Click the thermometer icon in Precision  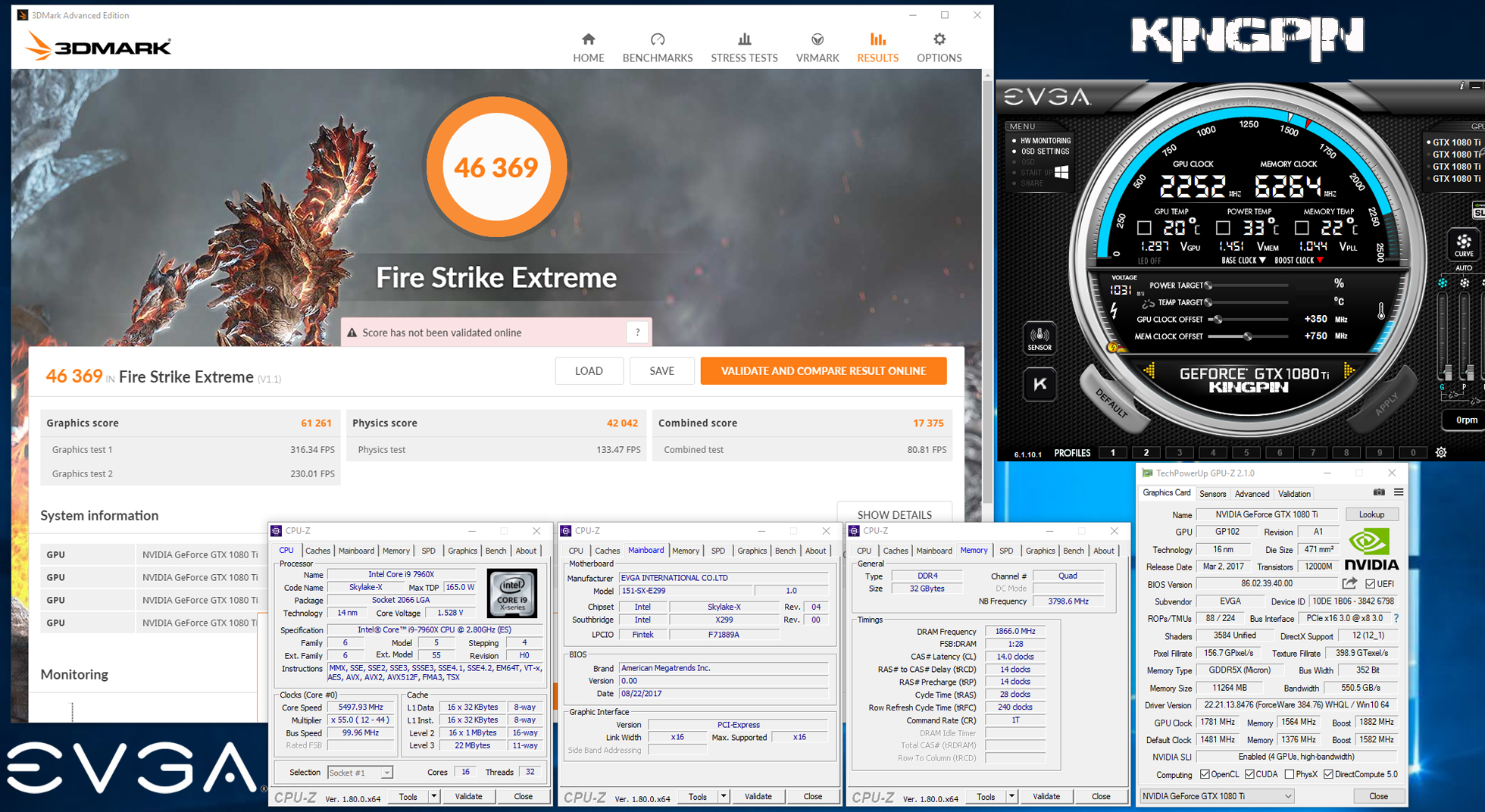[x=1381, y=311]
